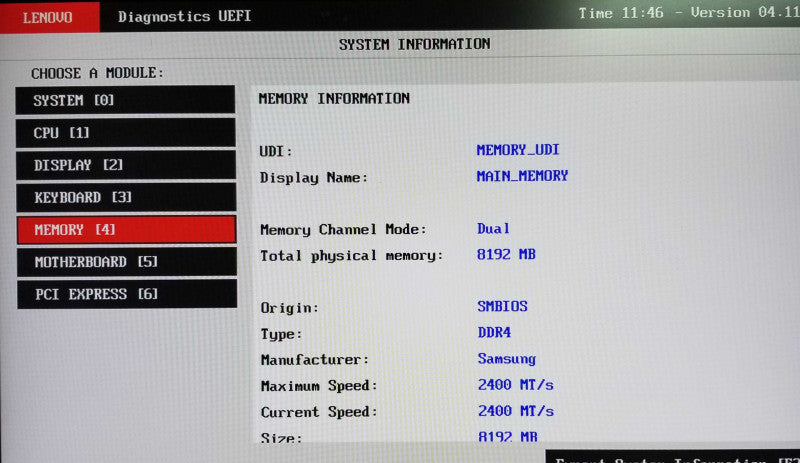Click the LENOVO logo badge
Screen dimensions: 800x463
[49, 17]
